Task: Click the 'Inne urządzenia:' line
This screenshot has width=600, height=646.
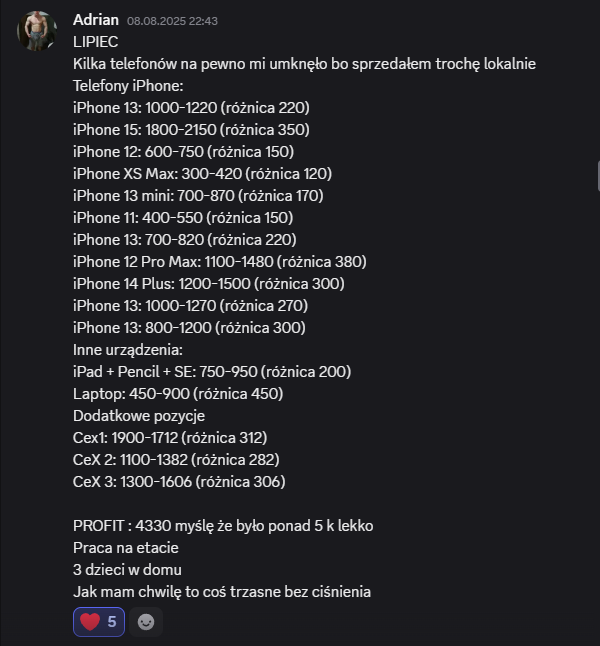Action: point(128,350)
